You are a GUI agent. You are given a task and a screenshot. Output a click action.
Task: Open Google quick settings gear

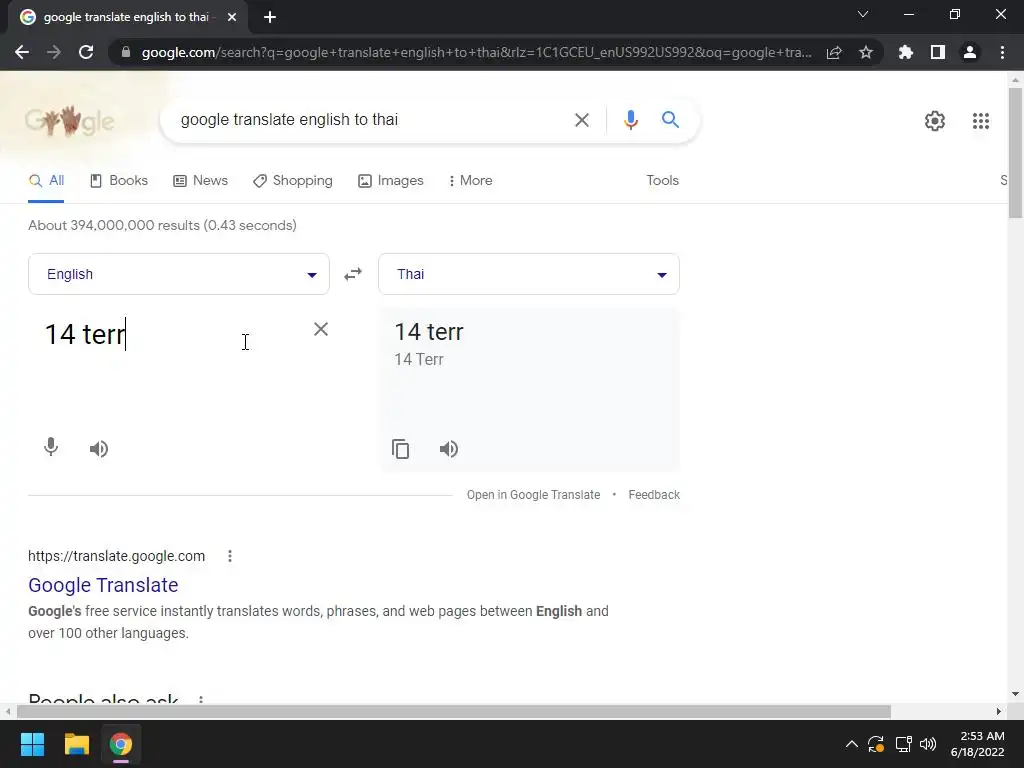tap(935, 121)
